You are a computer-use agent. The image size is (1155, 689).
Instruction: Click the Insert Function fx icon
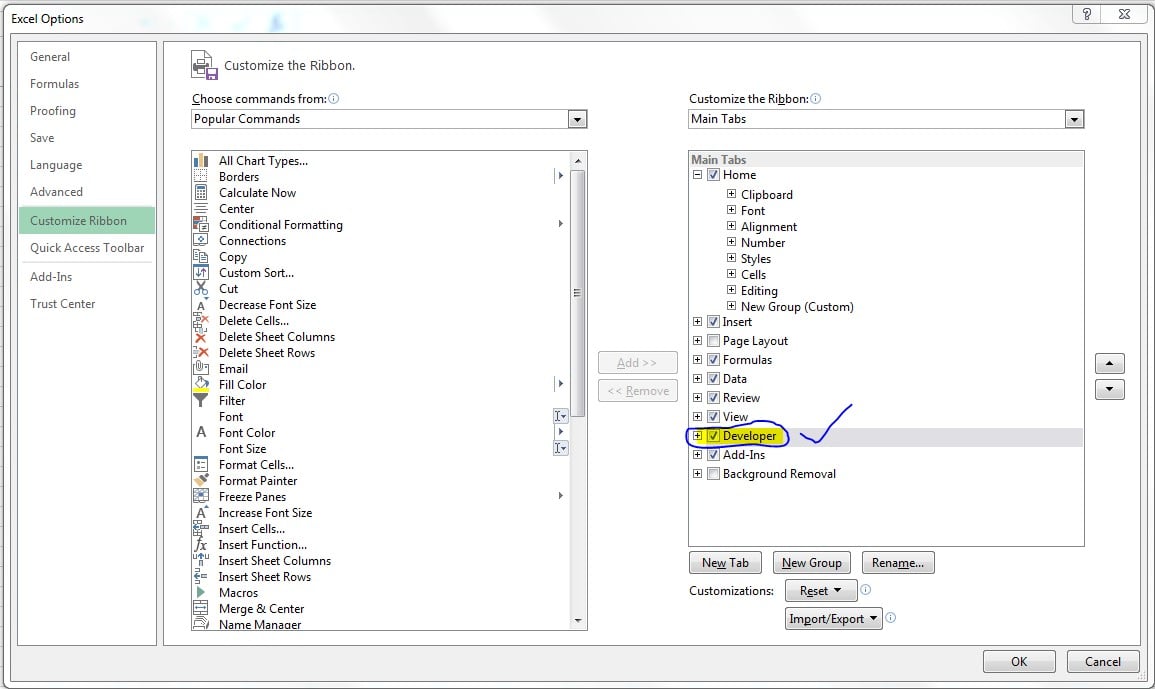click(x=200, y=545)
